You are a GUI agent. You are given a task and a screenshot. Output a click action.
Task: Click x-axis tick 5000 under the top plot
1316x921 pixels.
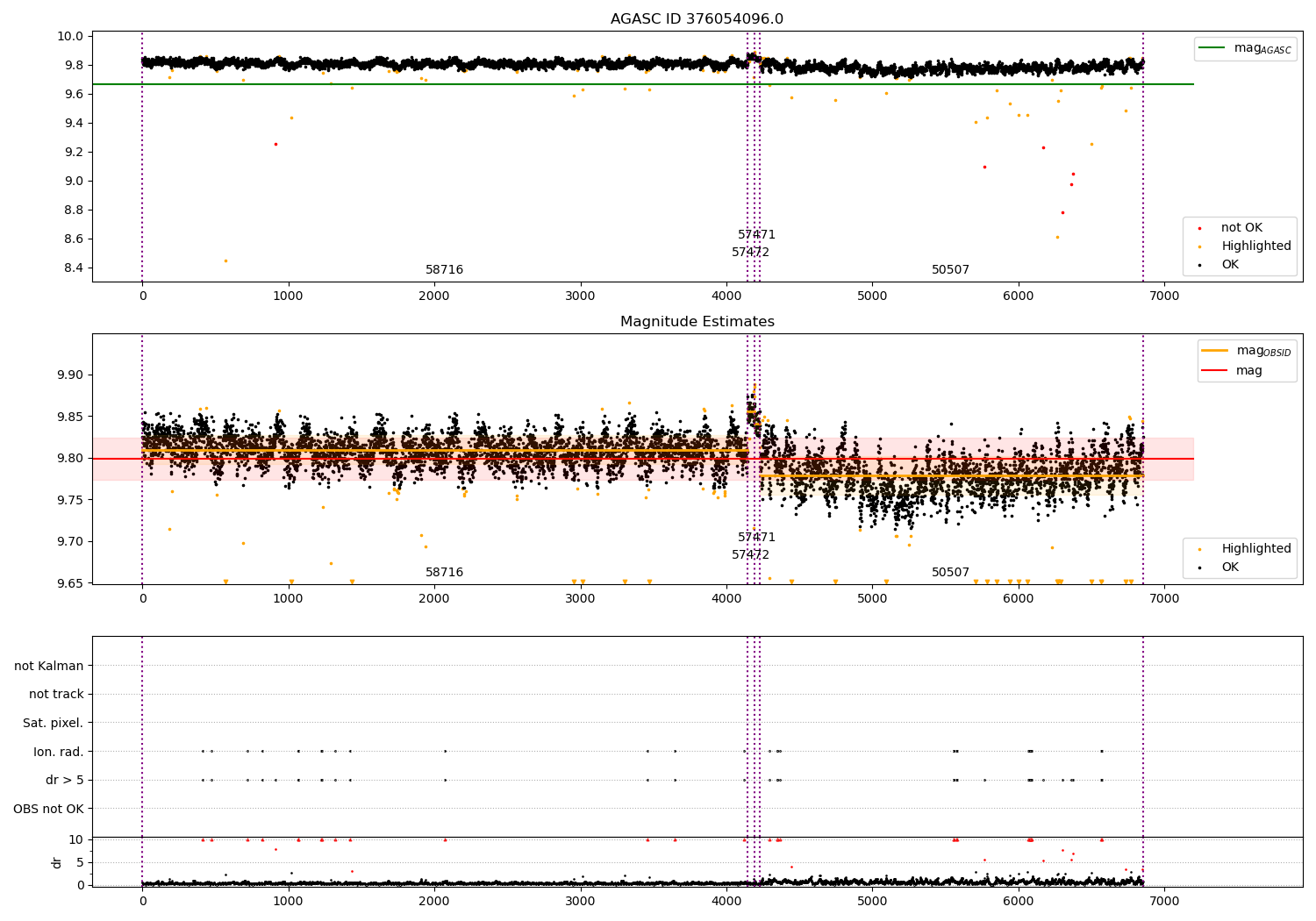pos(872,296)
